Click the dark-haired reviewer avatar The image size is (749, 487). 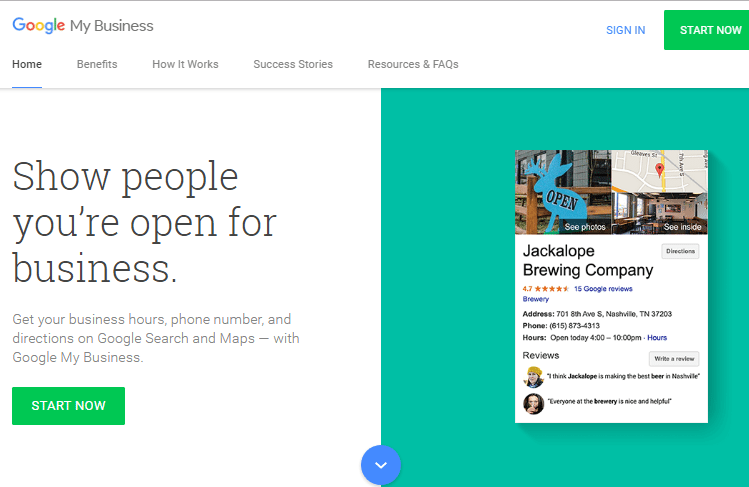[534, 403]
